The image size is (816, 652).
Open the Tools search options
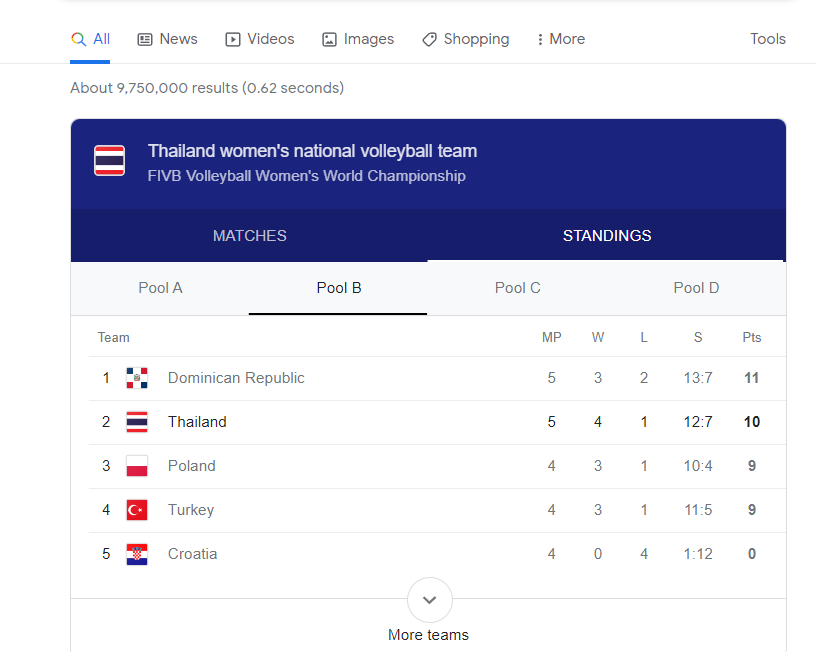click(768, 39)
